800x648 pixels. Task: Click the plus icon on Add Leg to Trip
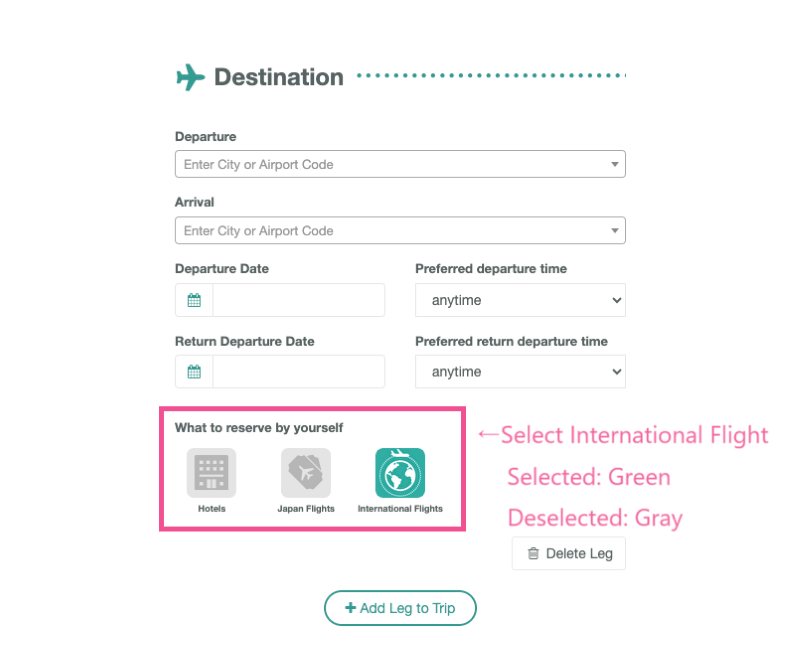[350, 607]
